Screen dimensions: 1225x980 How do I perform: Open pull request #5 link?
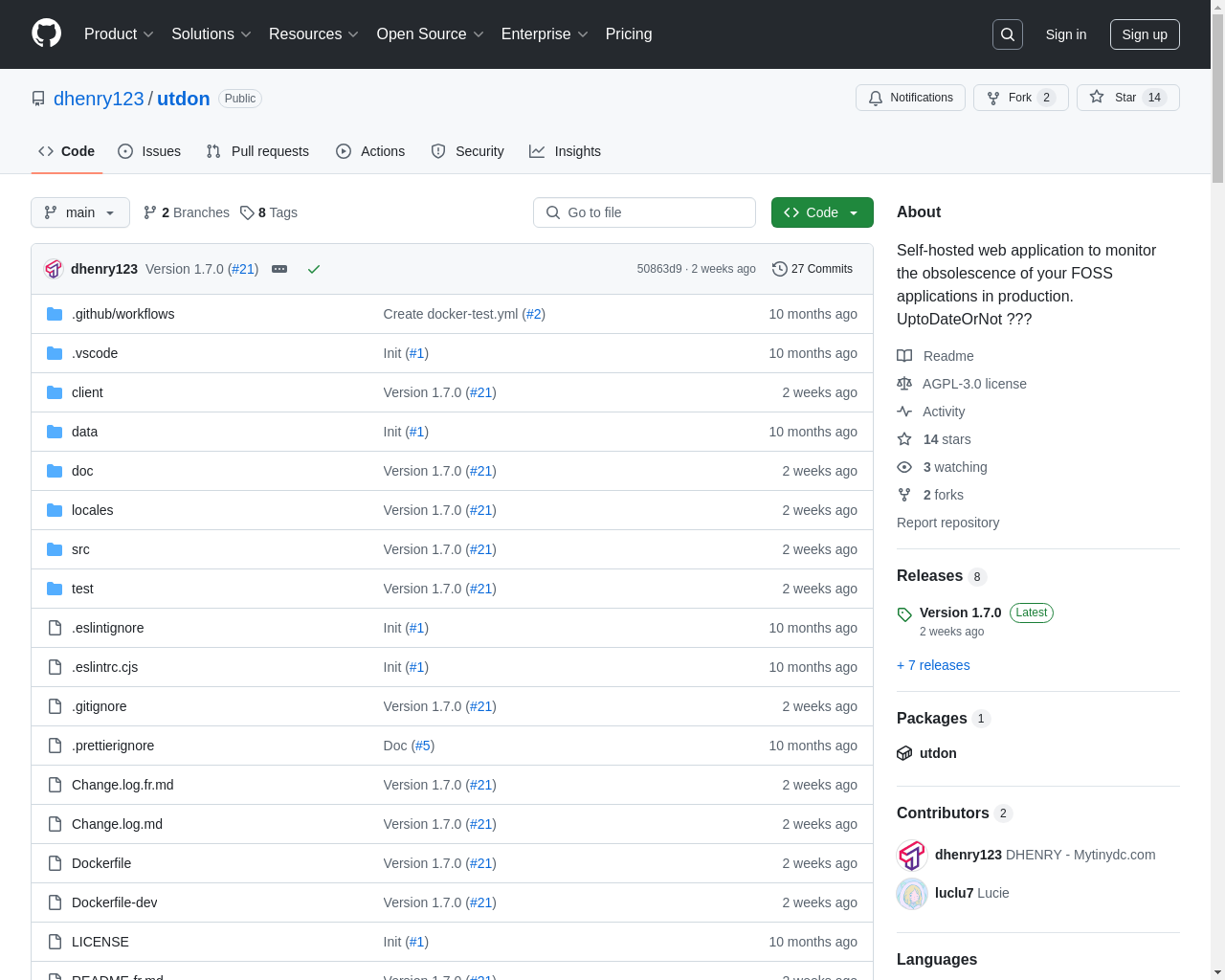click(423, 746)
